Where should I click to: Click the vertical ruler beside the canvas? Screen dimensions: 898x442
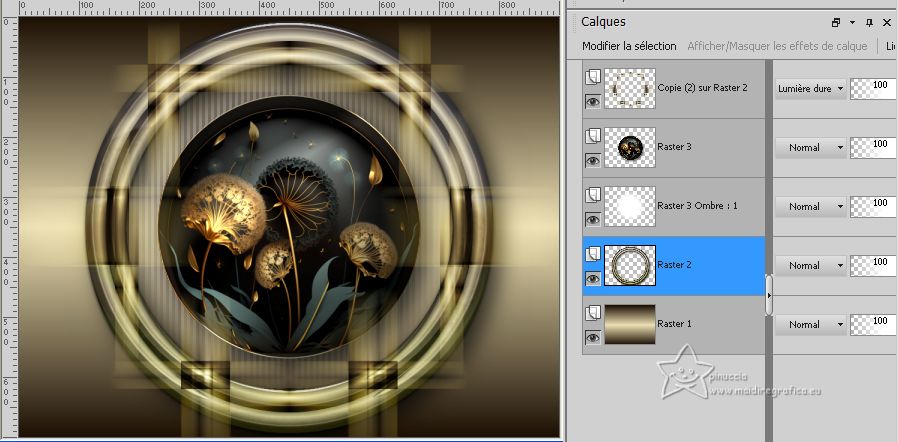(9, 227)
